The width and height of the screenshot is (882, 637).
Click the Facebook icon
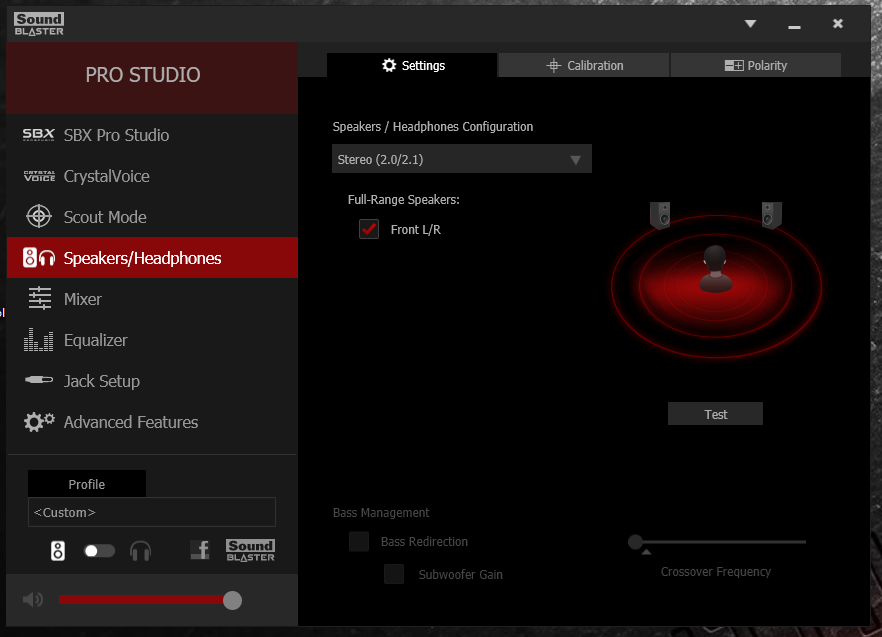tap(200, 550)
